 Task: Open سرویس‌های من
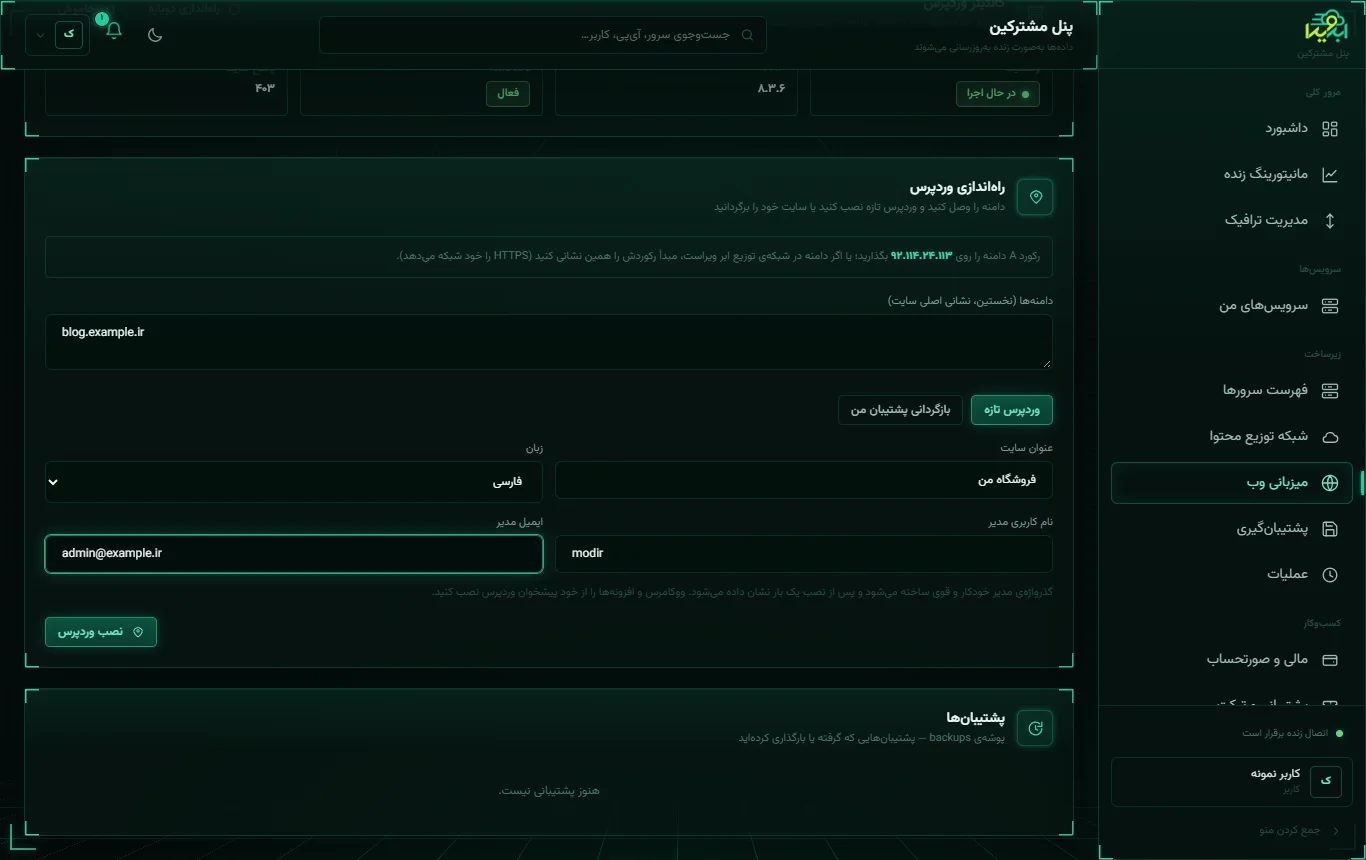click(x=1232, y=305)
